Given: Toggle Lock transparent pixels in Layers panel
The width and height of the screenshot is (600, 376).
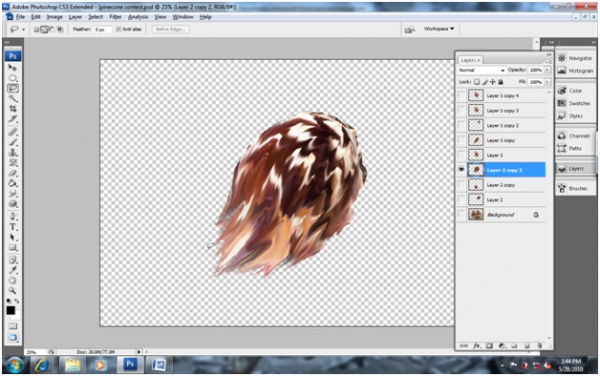Looking at the screenshot, I should 477,82.
